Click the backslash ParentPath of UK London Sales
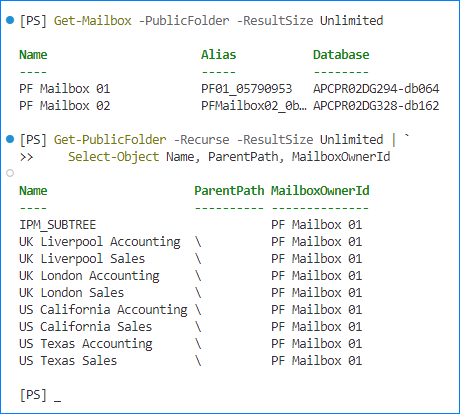 [x=198, y=293]
